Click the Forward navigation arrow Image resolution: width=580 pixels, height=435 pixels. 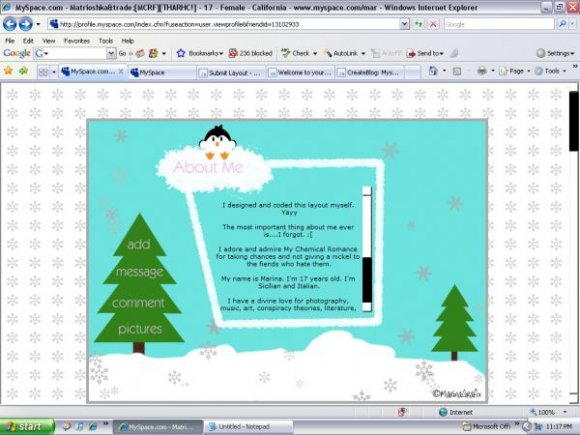click(x=26, y=24)
